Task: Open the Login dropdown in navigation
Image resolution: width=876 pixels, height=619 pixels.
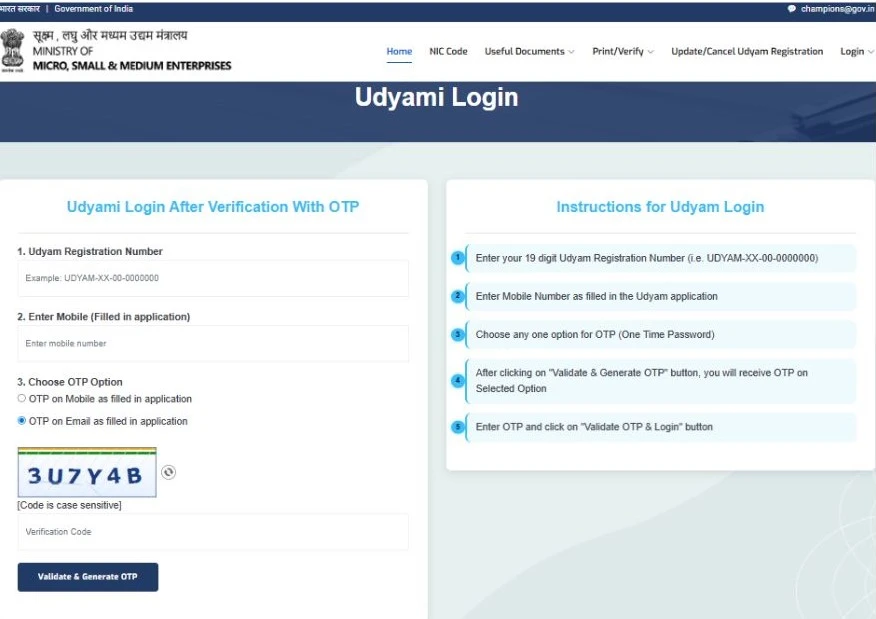Action: (x=856, y=51)
